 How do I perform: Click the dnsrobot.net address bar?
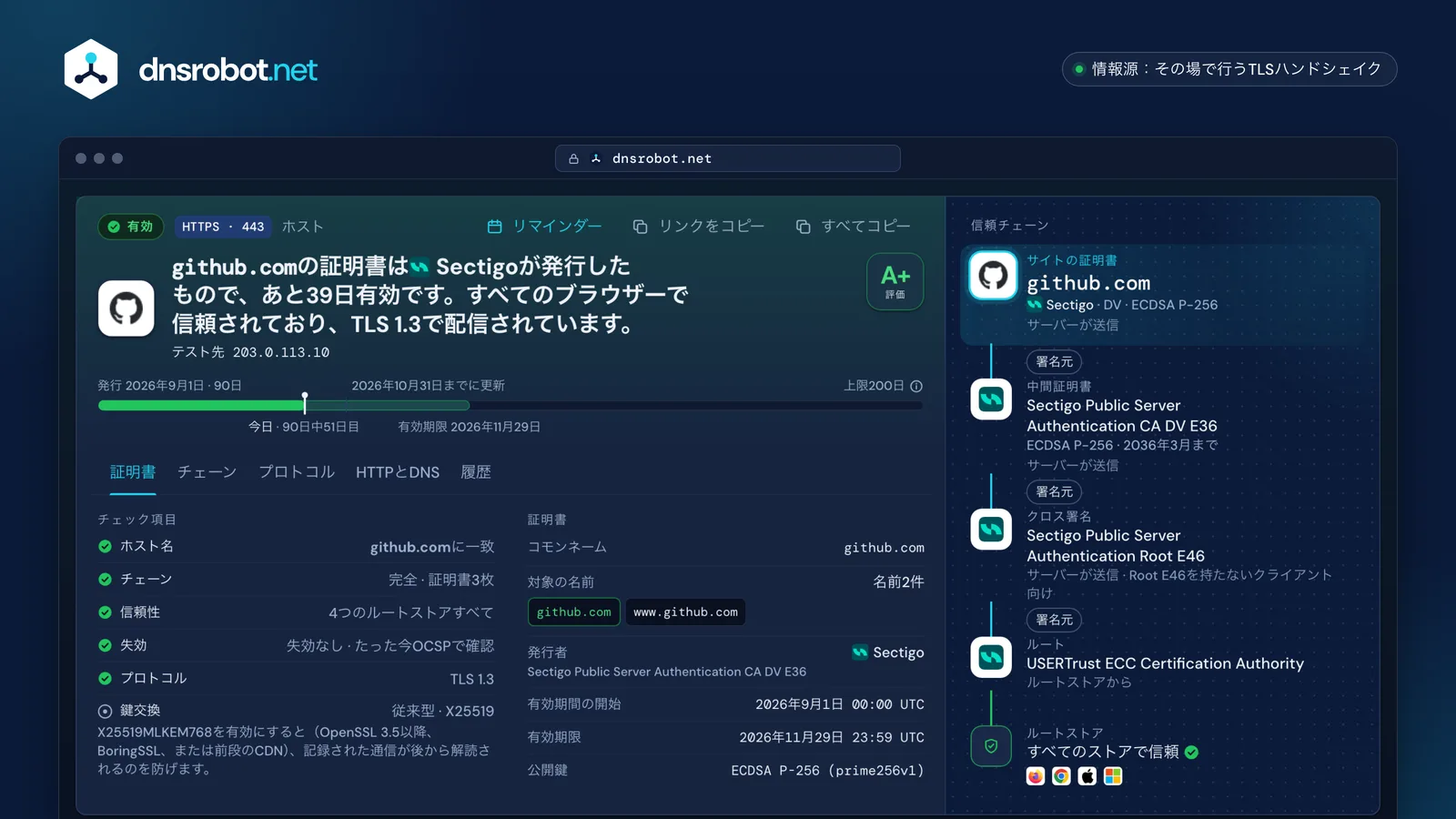click(x=728, y=158)
